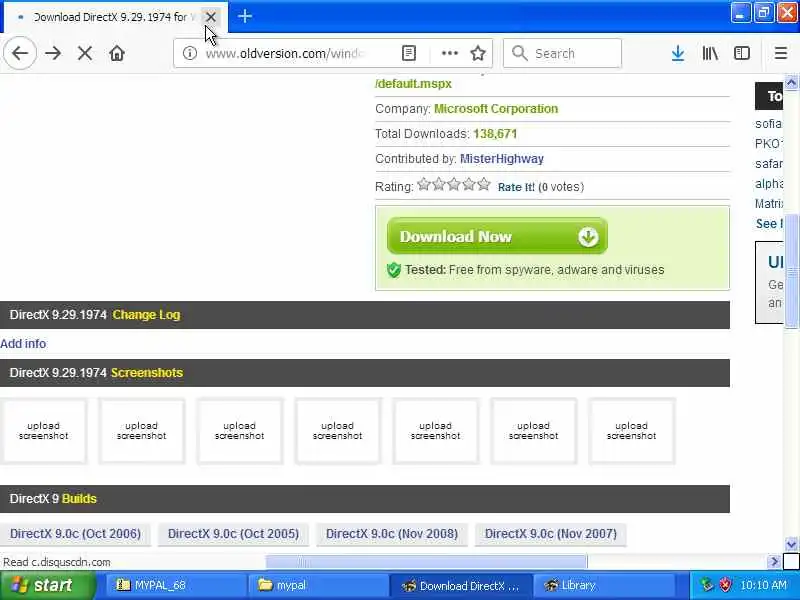Open the sofia link in sidebar

click(x=768, y=124)
